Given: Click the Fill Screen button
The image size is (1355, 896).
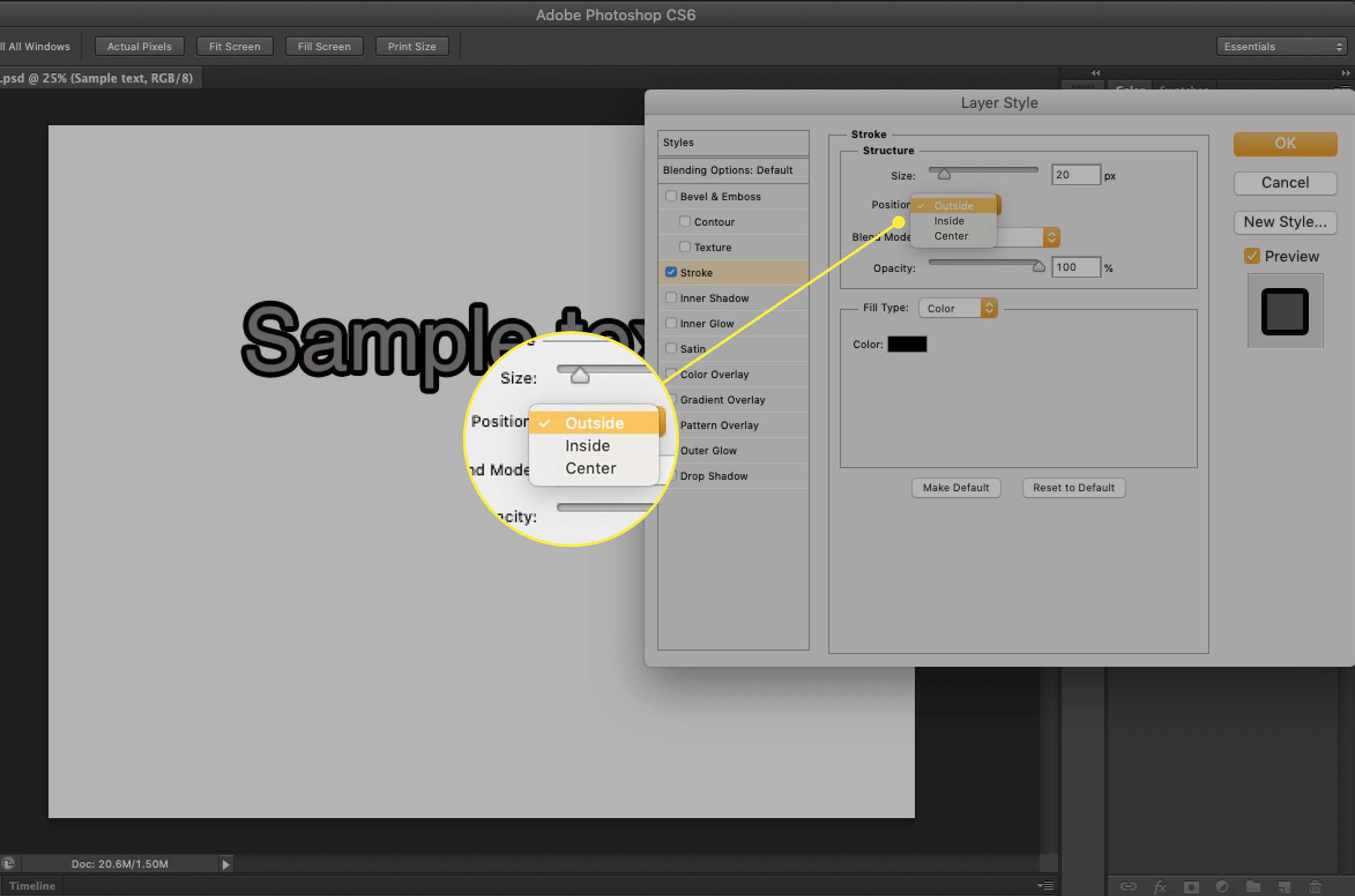Looking at the screenshot, I should 324,47.
